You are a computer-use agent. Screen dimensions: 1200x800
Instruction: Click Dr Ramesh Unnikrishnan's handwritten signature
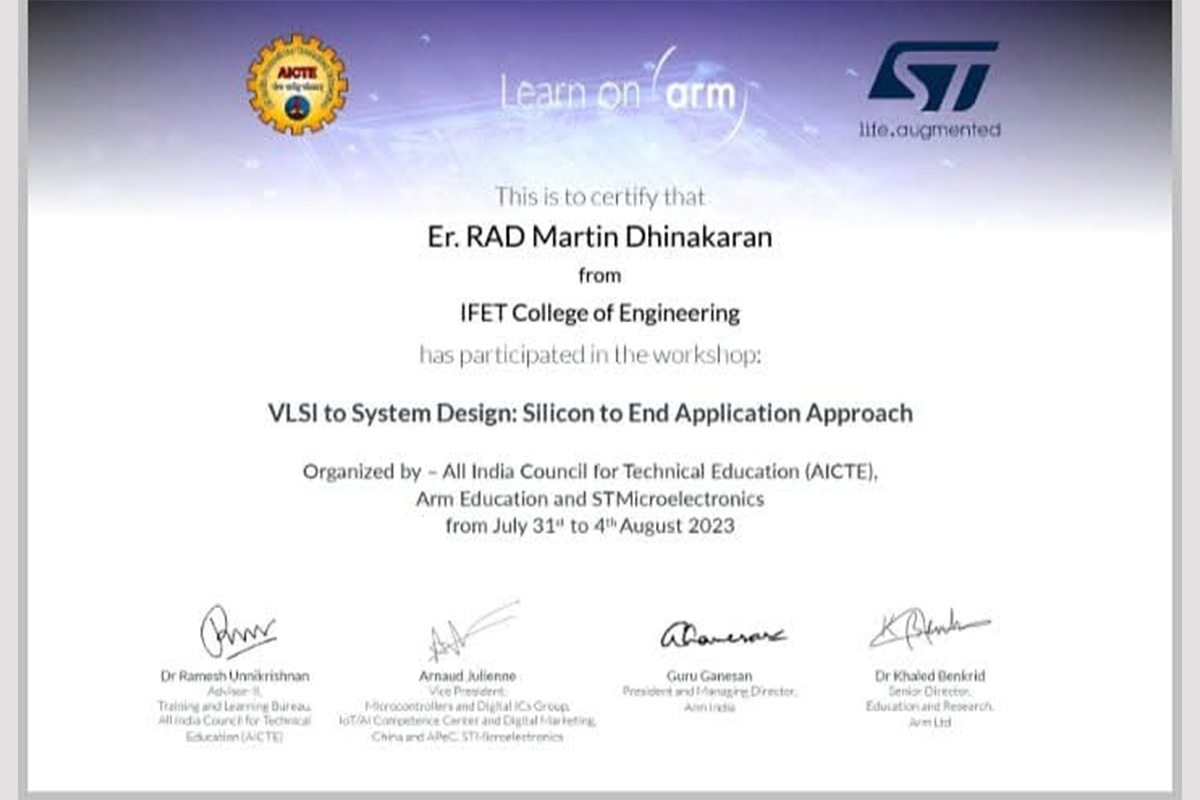pos(237,633)
